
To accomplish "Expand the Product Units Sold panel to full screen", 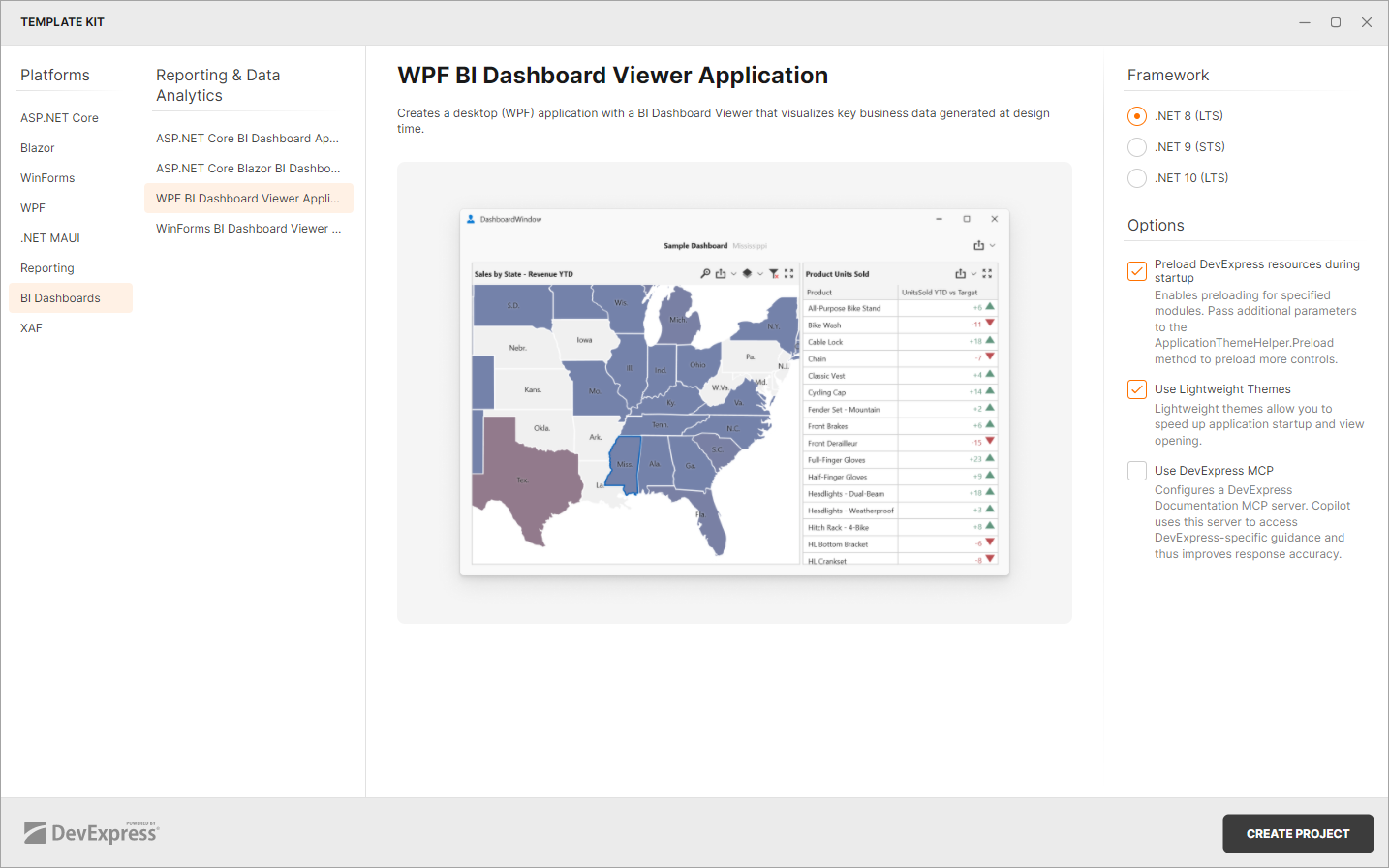I will 986,273.
